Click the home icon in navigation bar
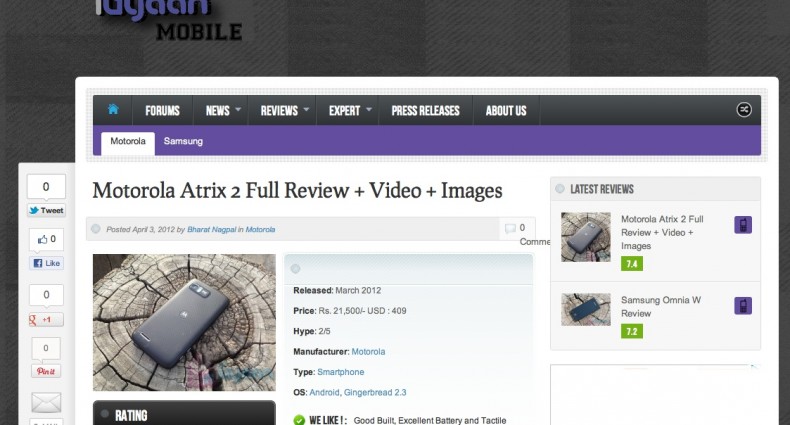This screenshot has width=790, height=425. pyautogui.click(x=114, y=110)
